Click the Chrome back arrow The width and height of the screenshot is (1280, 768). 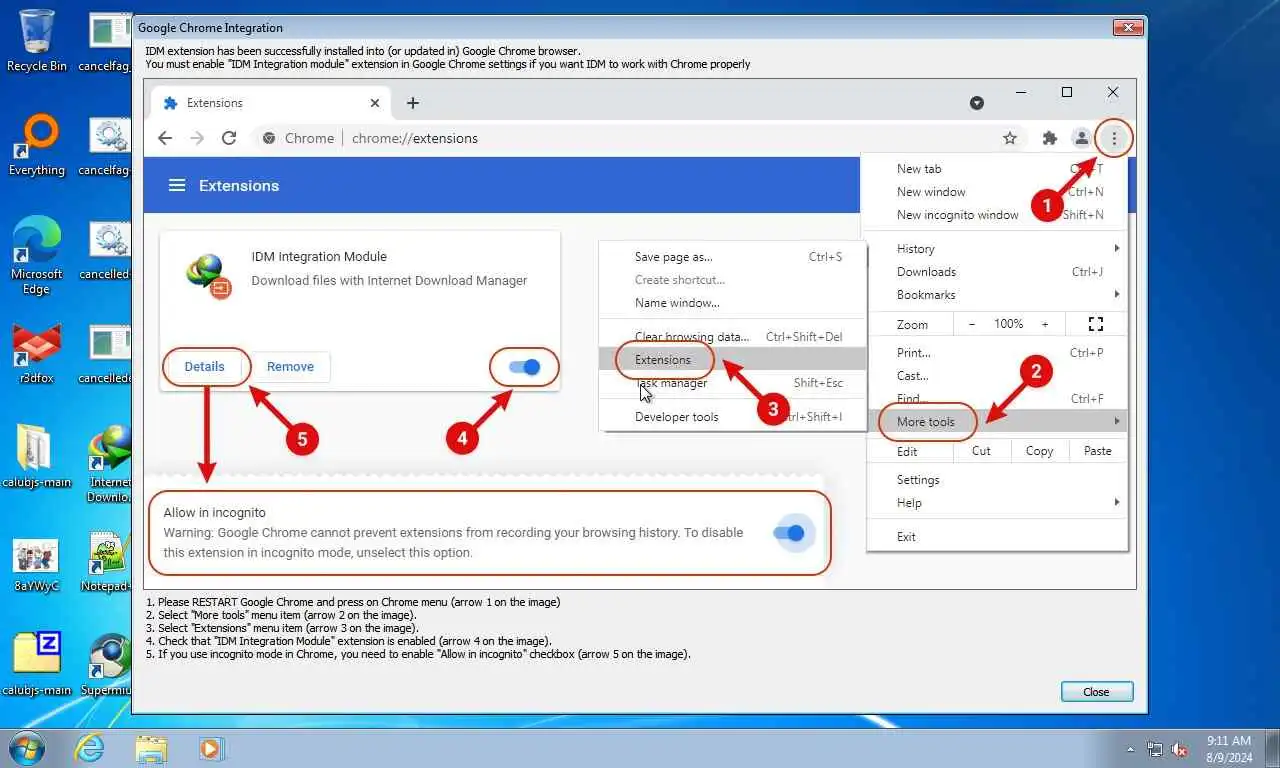(165, 138)
